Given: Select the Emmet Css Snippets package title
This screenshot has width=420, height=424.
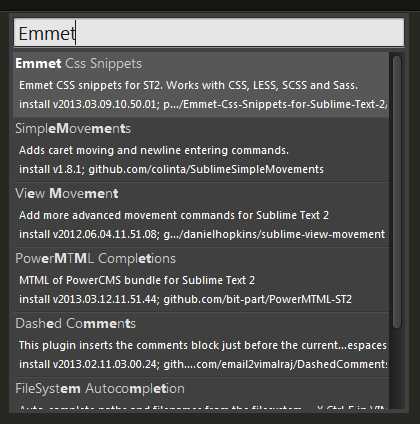Looking at the screenshot, I should 79,64.
